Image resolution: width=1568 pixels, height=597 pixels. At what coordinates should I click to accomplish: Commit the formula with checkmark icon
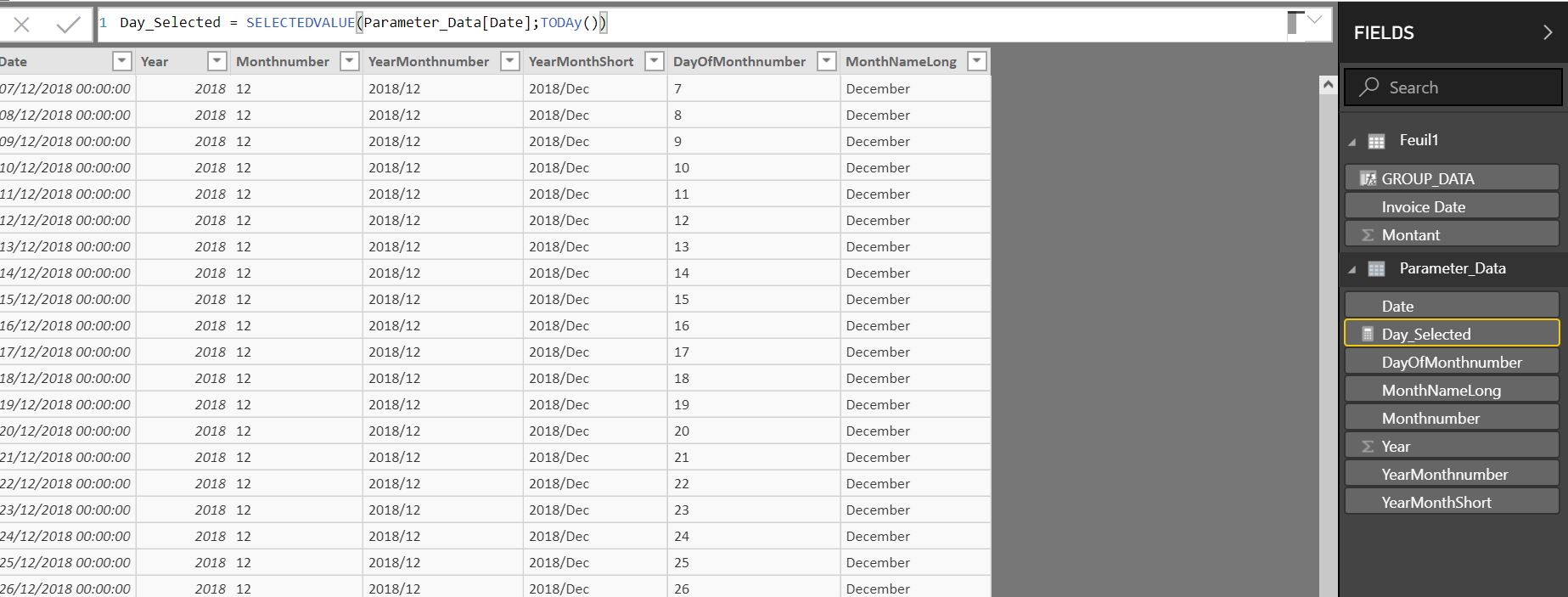tap(68, 25)
